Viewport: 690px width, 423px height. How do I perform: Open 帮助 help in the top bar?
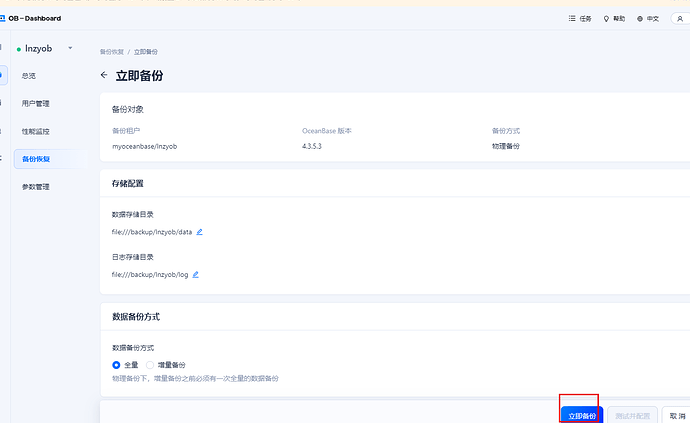(613, 18)
